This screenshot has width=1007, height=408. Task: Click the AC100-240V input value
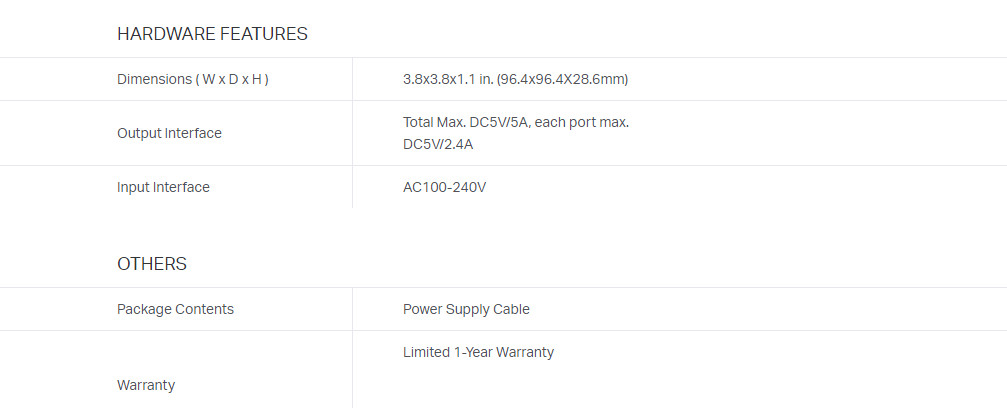444,188
